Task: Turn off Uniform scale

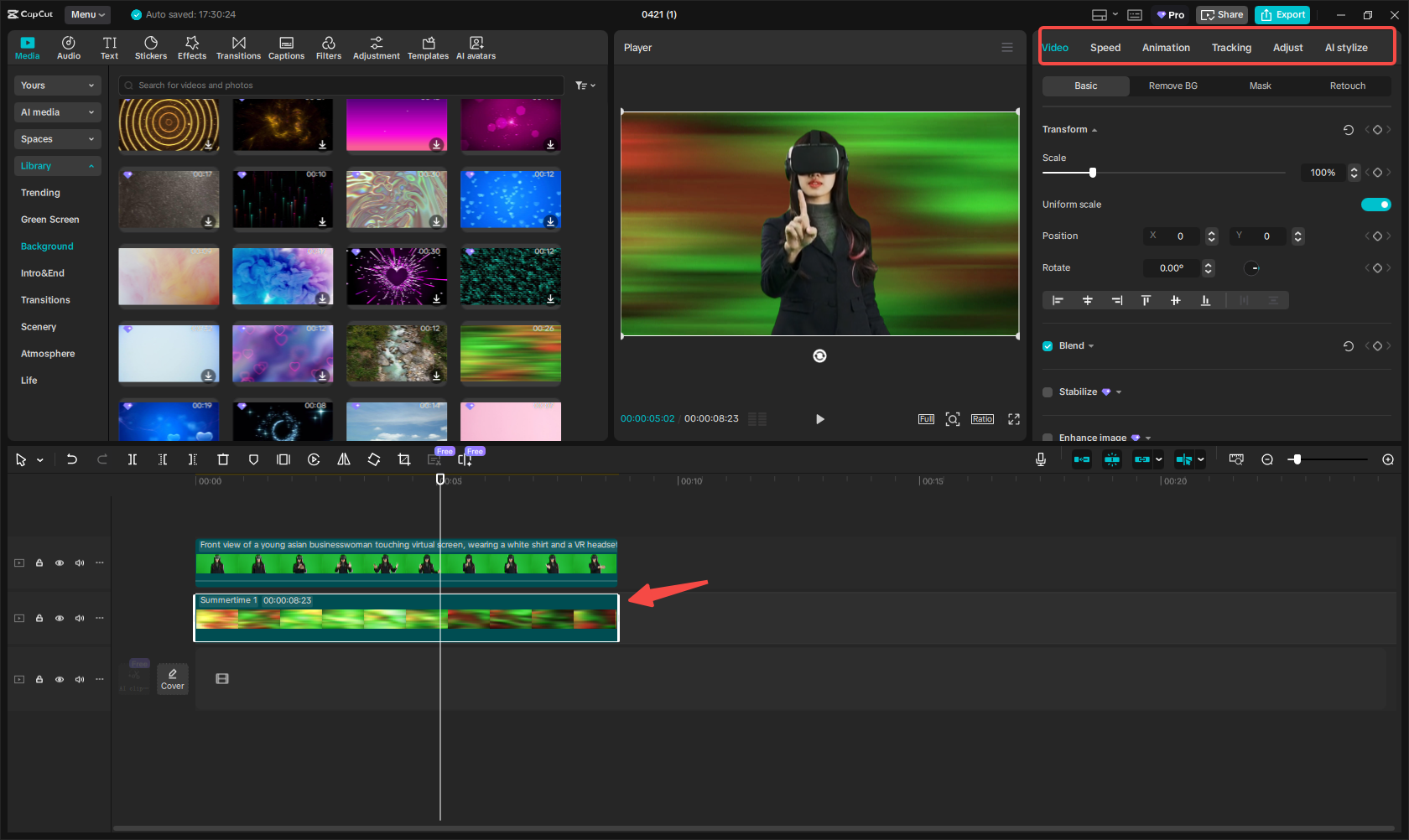Action: tap(1375, 204)
